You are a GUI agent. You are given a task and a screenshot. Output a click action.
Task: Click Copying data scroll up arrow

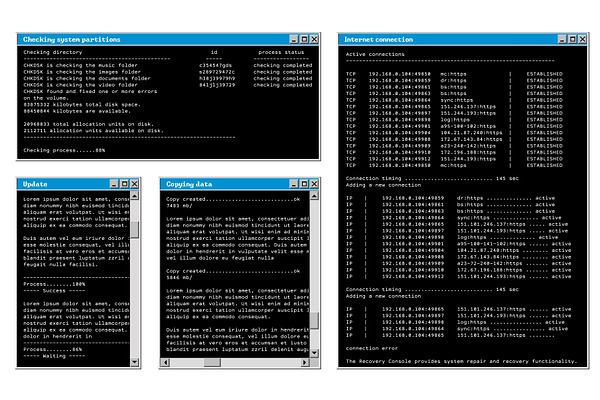314,196
